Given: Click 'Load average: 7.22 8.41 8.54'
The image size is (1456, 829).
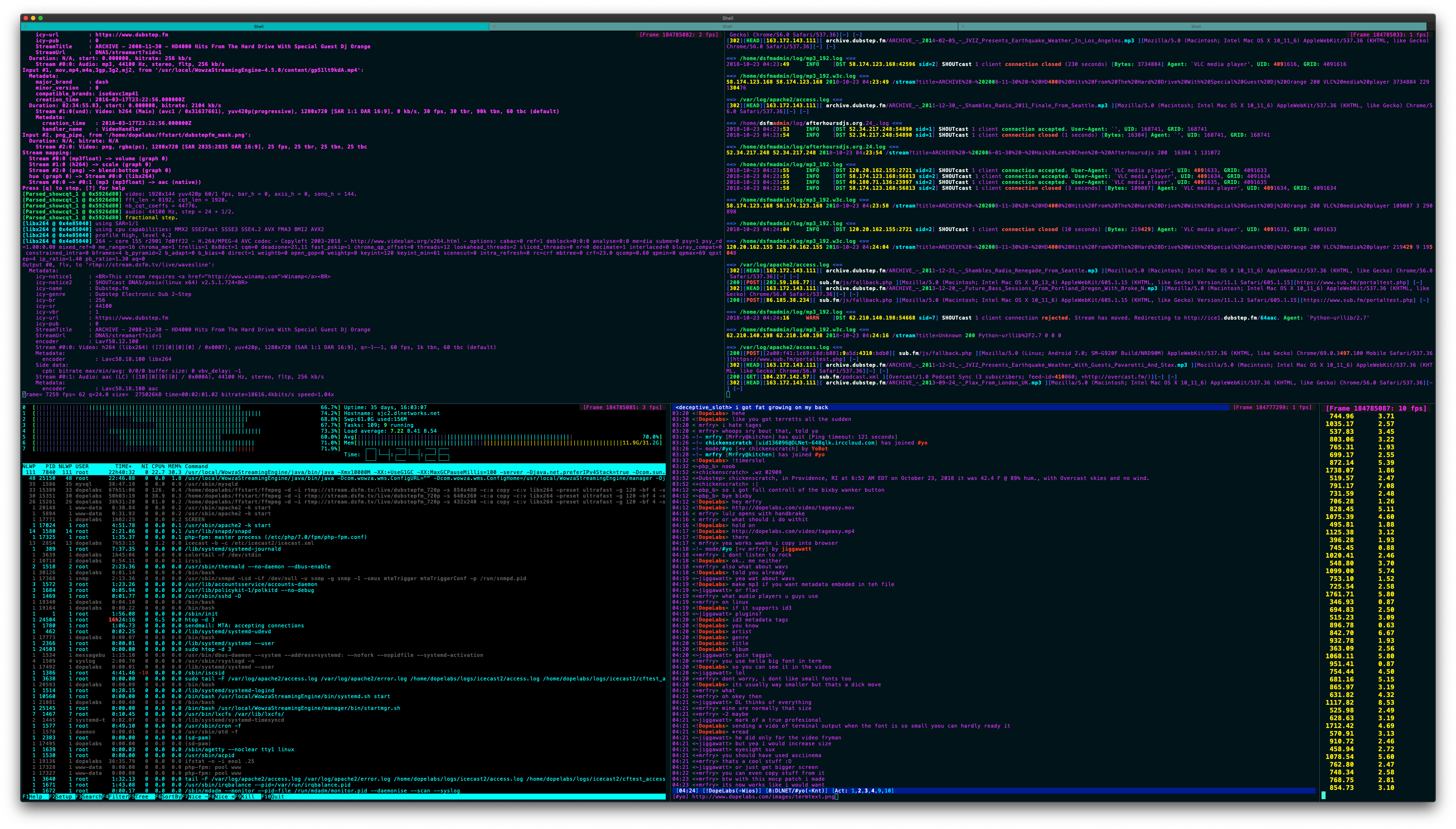Looking at the screenshot, I should pyautogui.click(x=390, y=431).
